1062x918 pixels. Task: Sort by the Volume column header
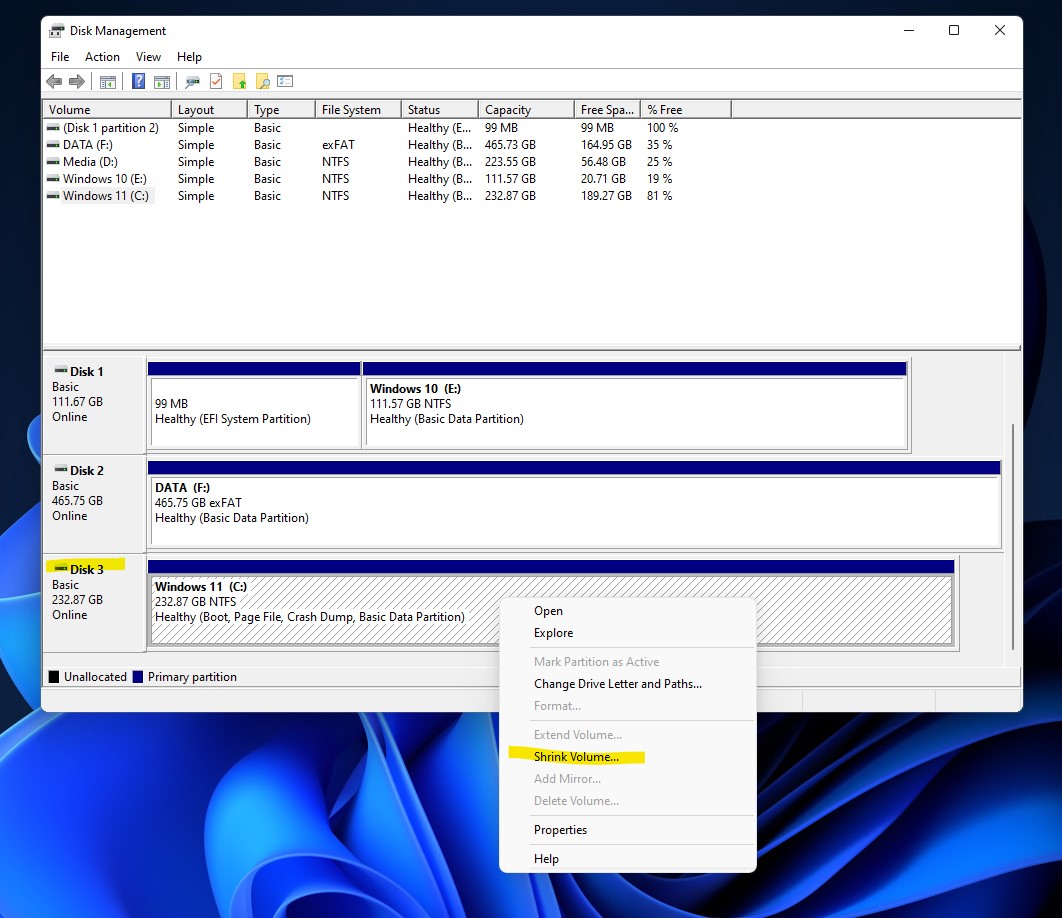click(107, 110)
